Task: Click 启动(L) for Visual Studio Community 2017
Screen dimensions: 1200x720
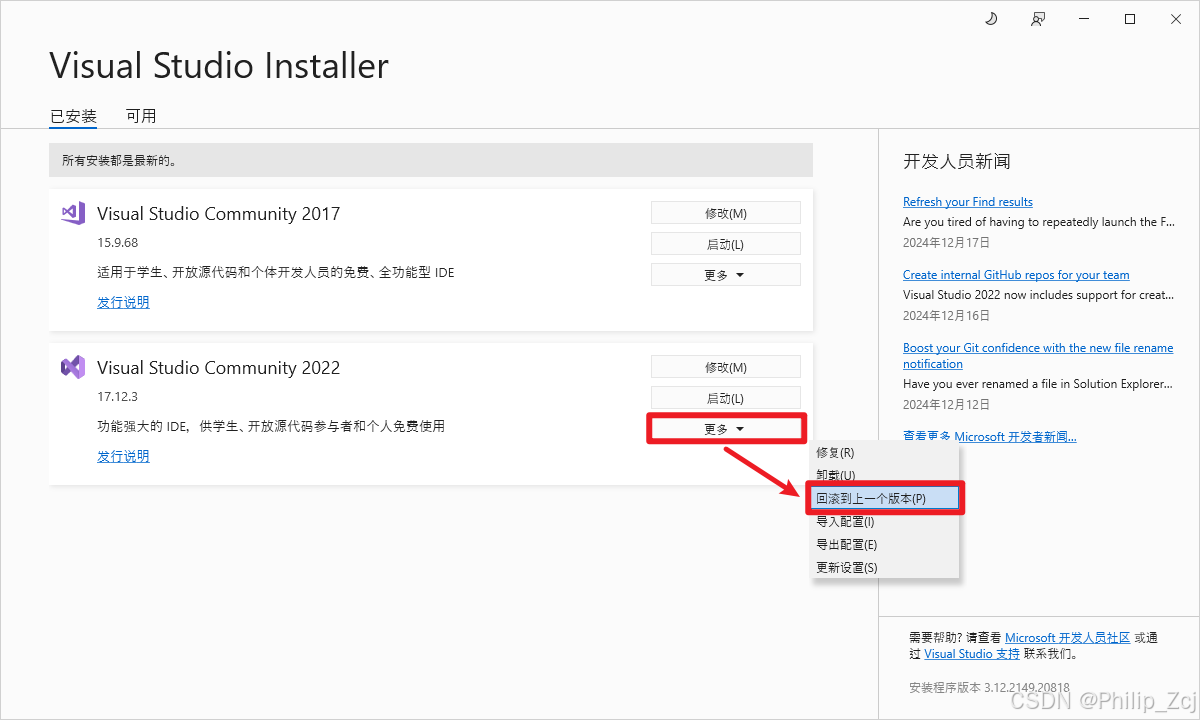Action: 726,244
